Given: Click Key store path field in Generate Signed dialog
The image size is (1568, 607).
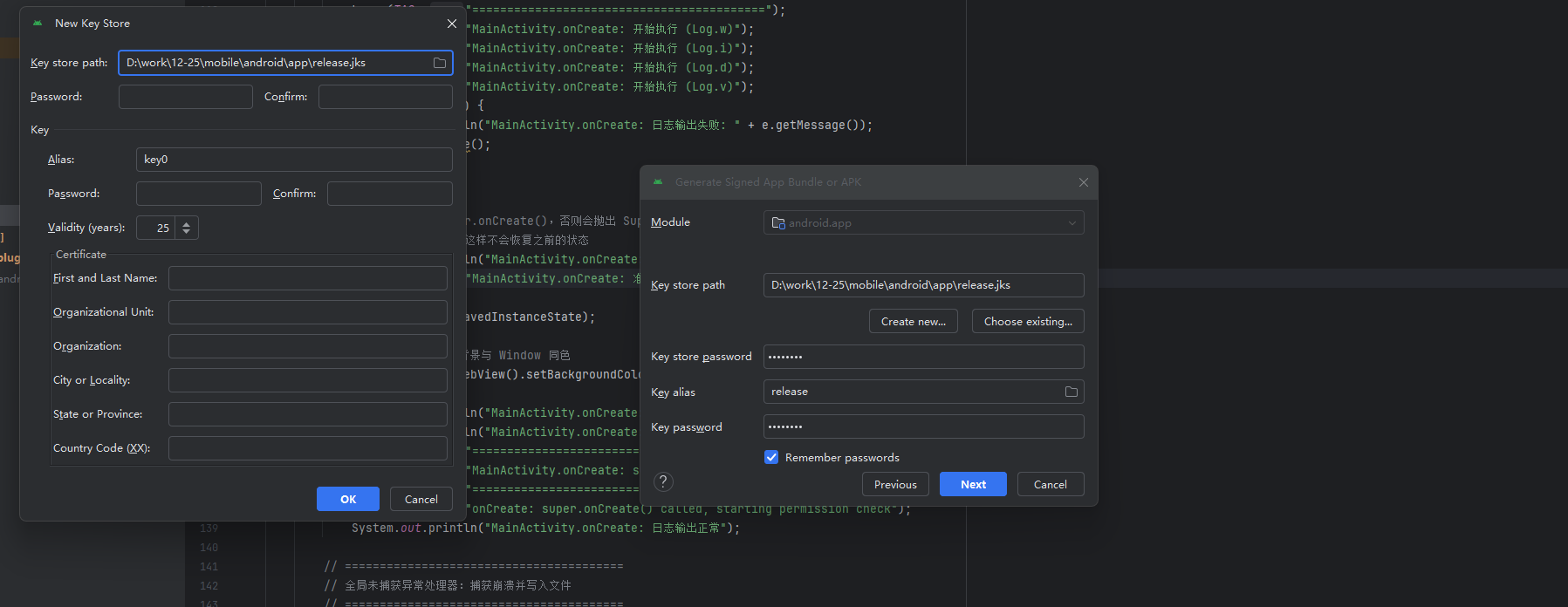Looking at the screenshot, I should pyautogui.click(x=924, y=285).
